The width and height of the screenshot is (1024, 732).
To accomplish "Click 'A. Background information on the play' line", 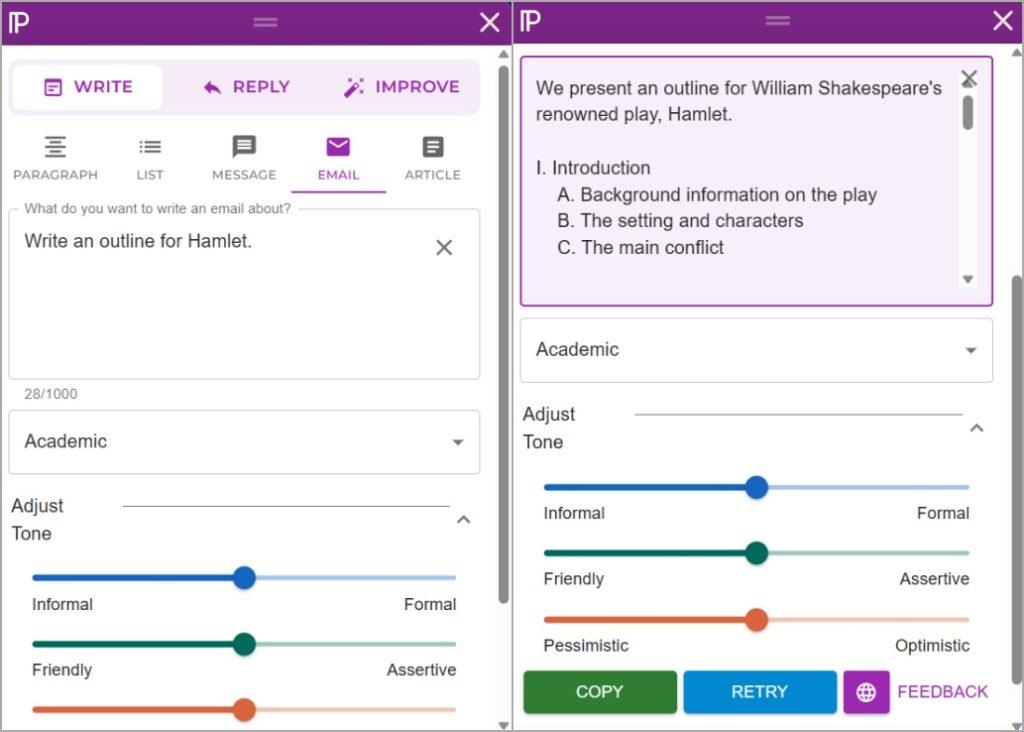I will [716, 195].
